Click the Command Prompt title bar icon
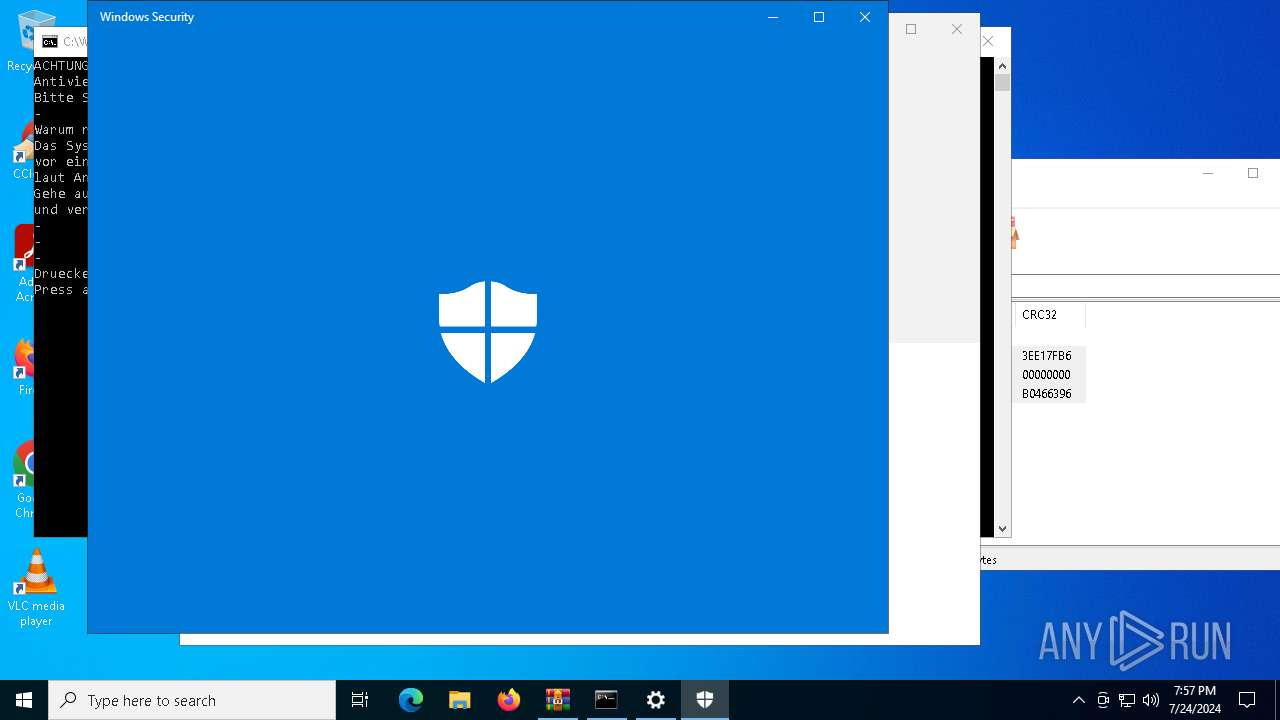Image resolution: width=1280 pixels, height=720 pixels. click(x=49, y=41)
